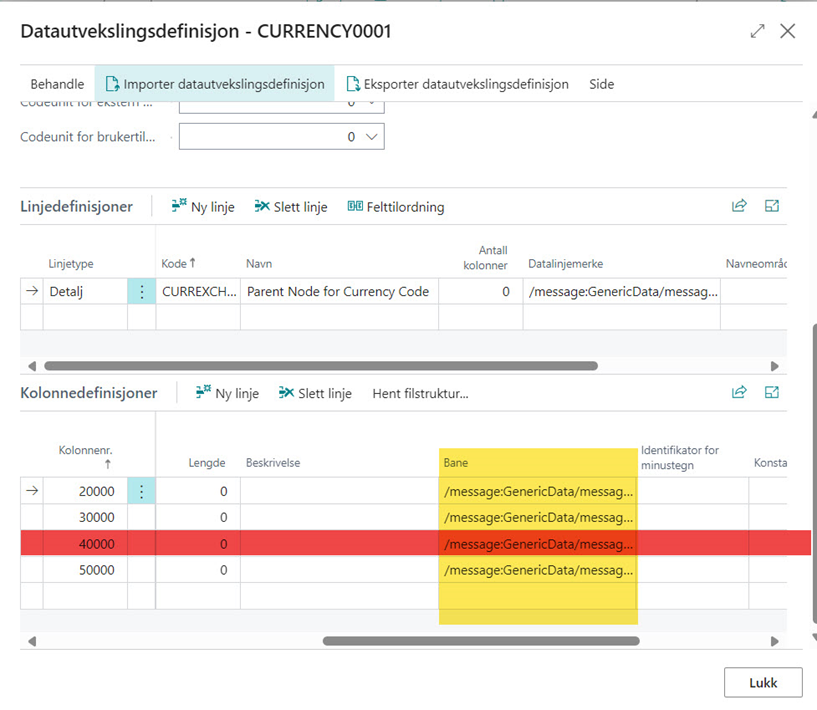Open the Behandle menu
Image resolution: width=817 pixels, height=710 pixels.
pos(57,84)
